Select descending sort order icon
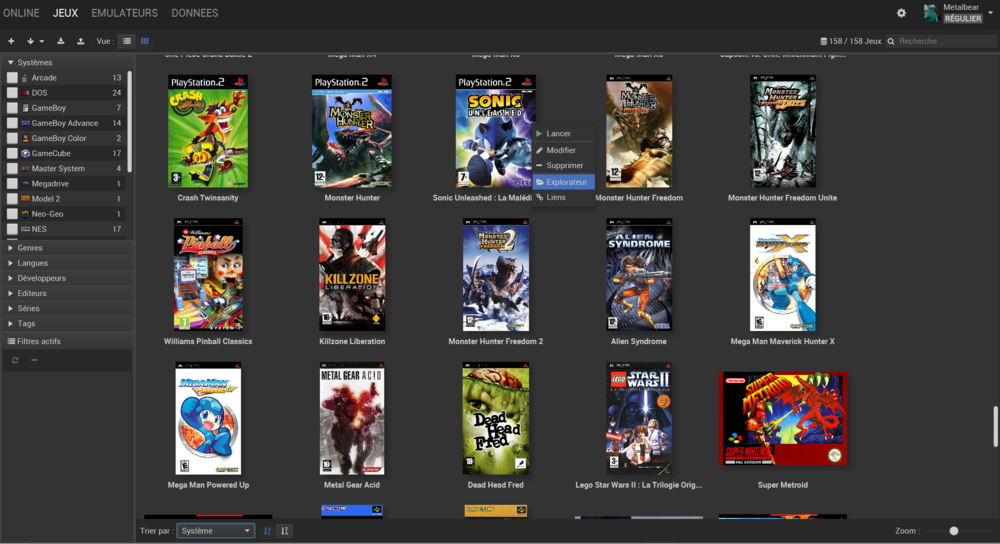The width and height of the screenshot is (1000, 544). click(x=285, y=531)
